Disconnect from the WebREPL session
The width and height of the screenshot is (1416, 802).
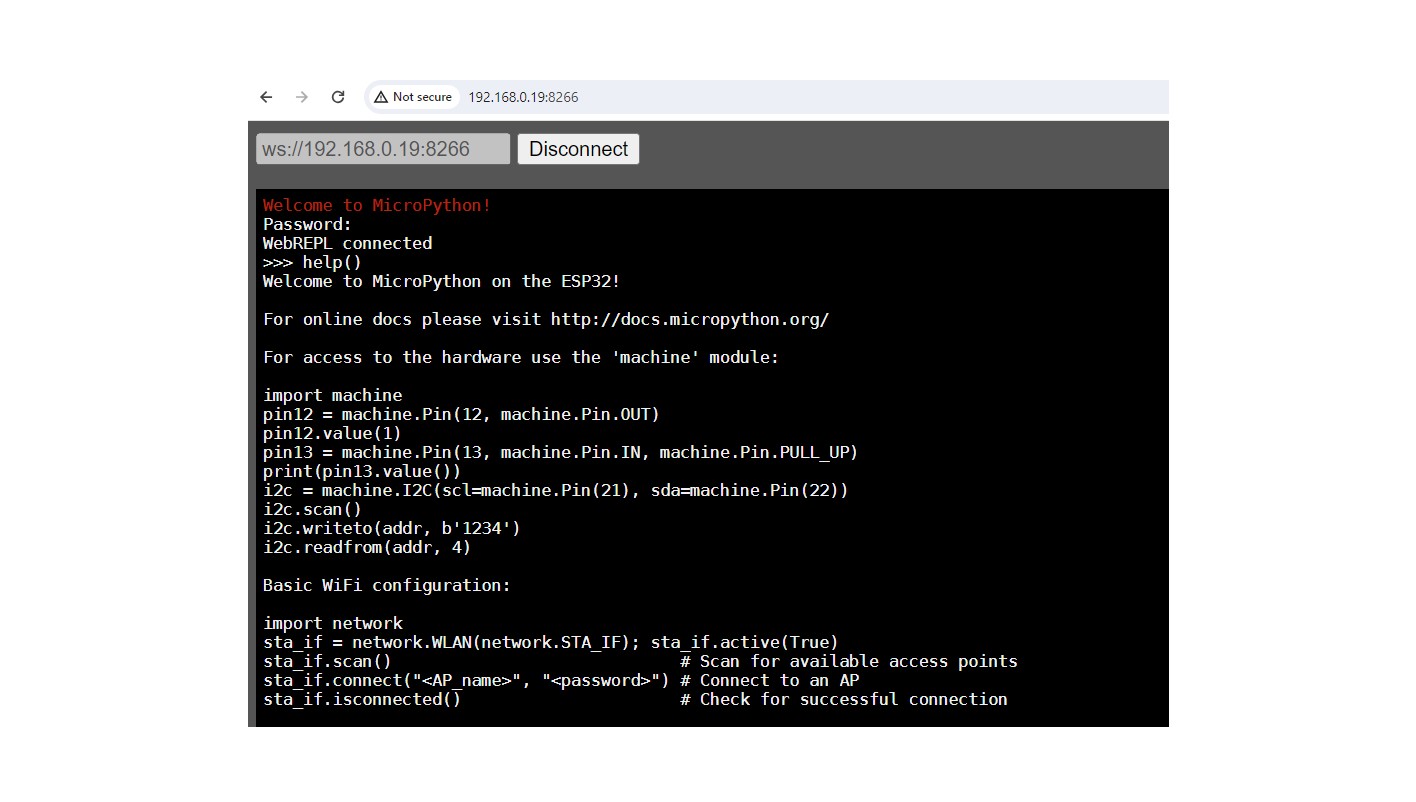click(578, 149)
